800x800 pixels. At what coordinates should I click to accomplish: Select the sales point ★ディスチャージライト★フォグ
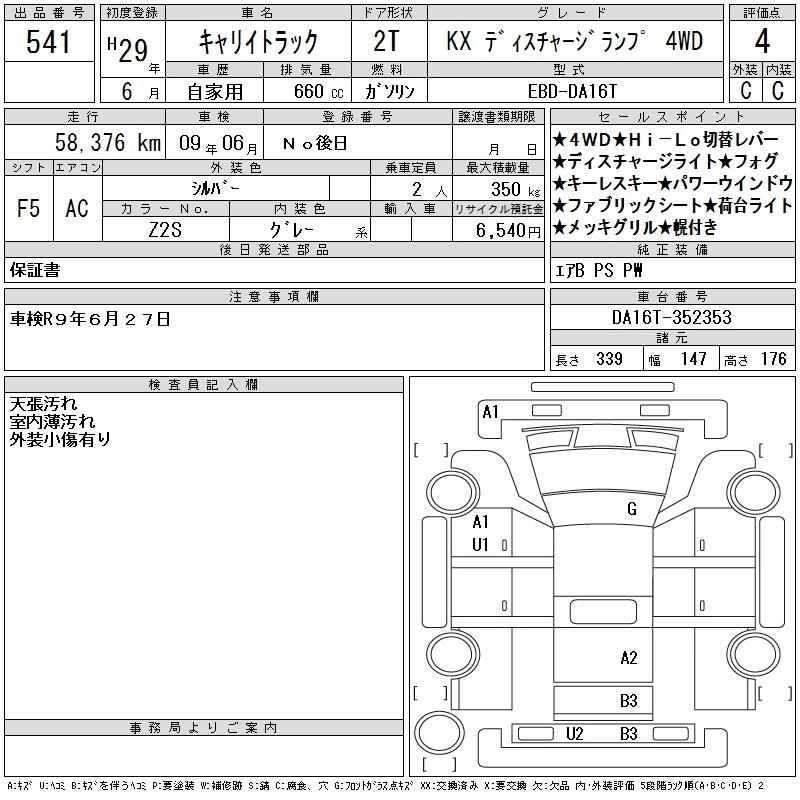coord(666,161)
